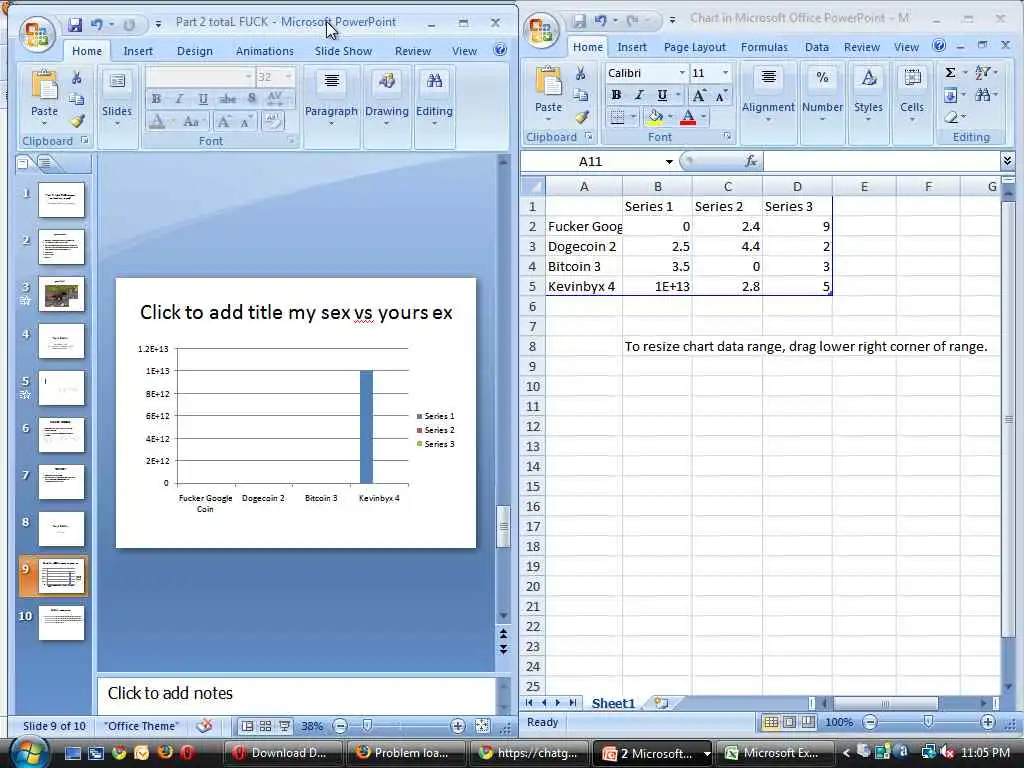
Task: Open the Excel font size dropdown
Action: 725,72
